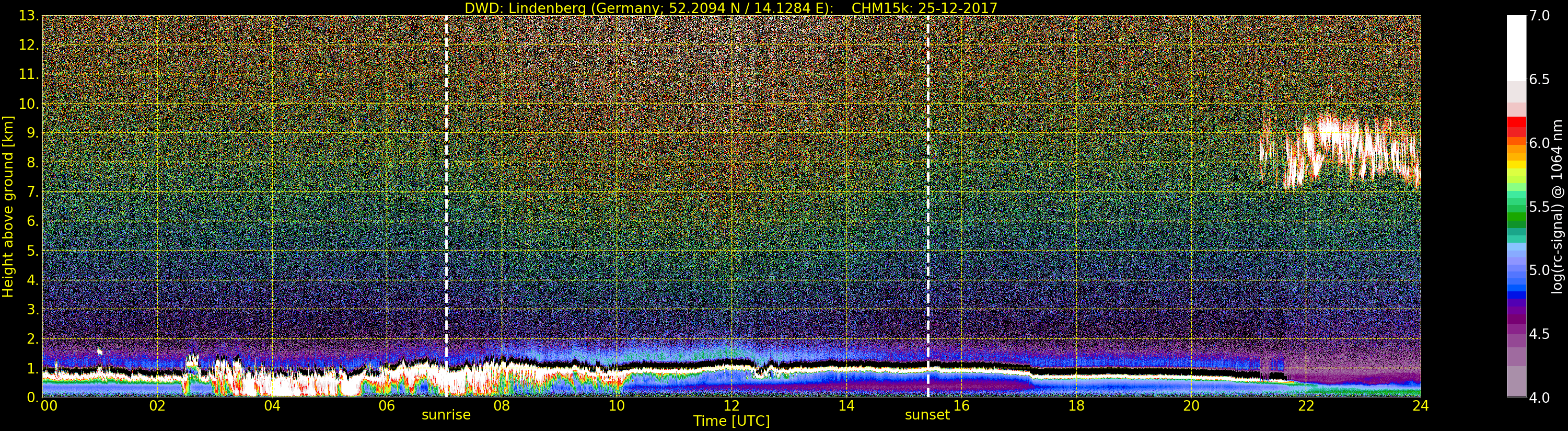Click the "sunset" label below the time axis
The image size is (1568, 431).
point(927,415)
